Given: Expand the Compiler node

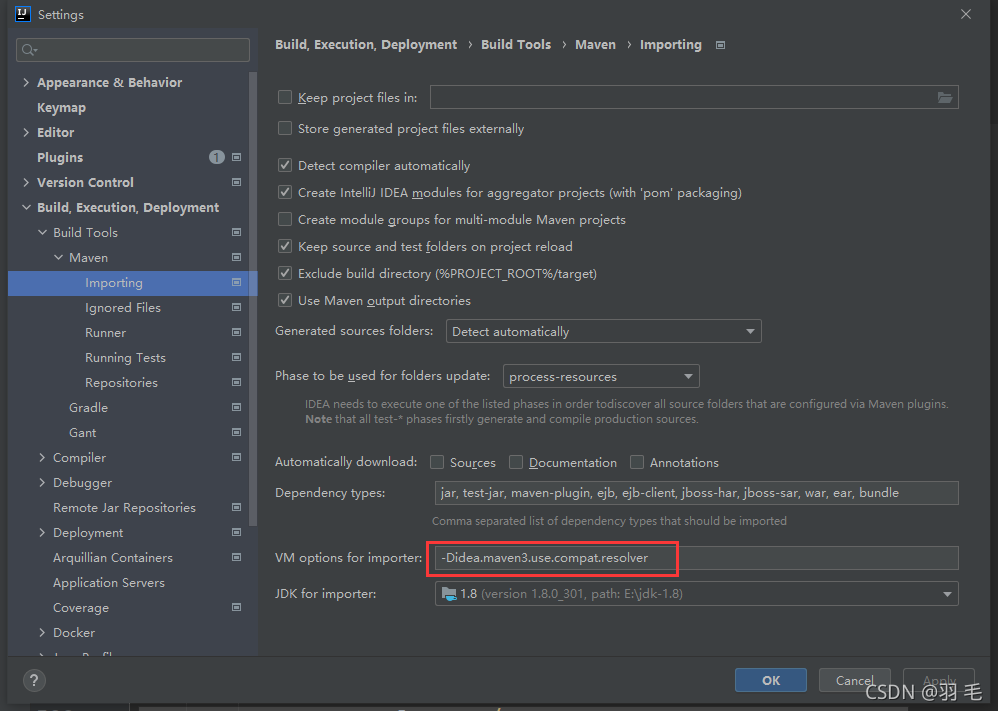Looking at the screenshot, I should pyautogui.click(x=42, y=457).
